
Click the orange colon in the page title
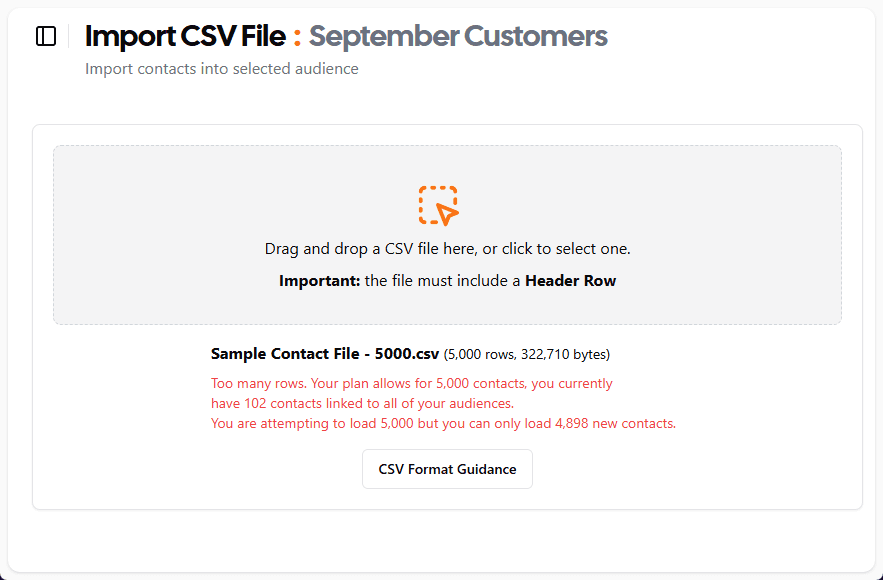(x=297, y=38)
